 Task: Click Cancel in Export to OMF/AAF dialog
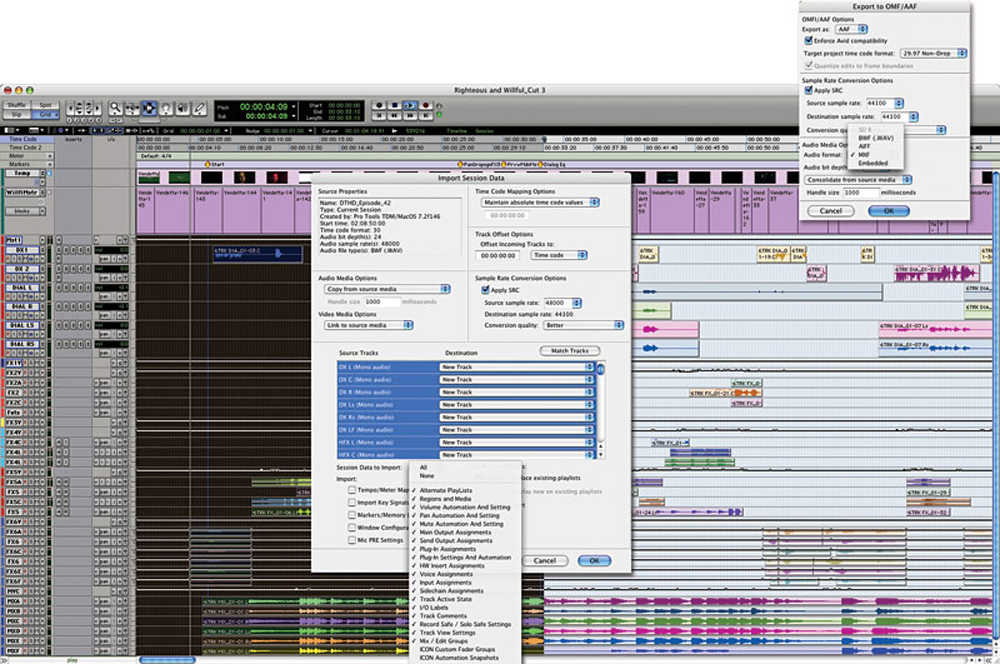click(x=830, y=210)
